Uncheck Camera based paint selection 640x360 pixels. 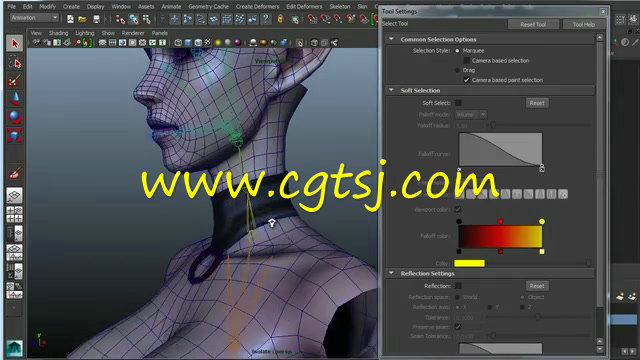[467, 80]
